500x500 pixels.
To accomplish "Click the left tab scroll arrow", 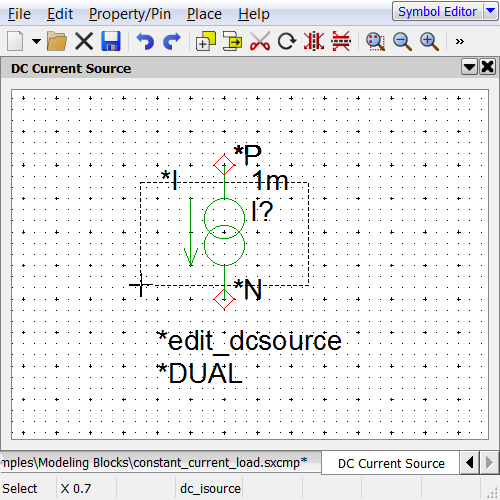I will [x=470, y=463].
